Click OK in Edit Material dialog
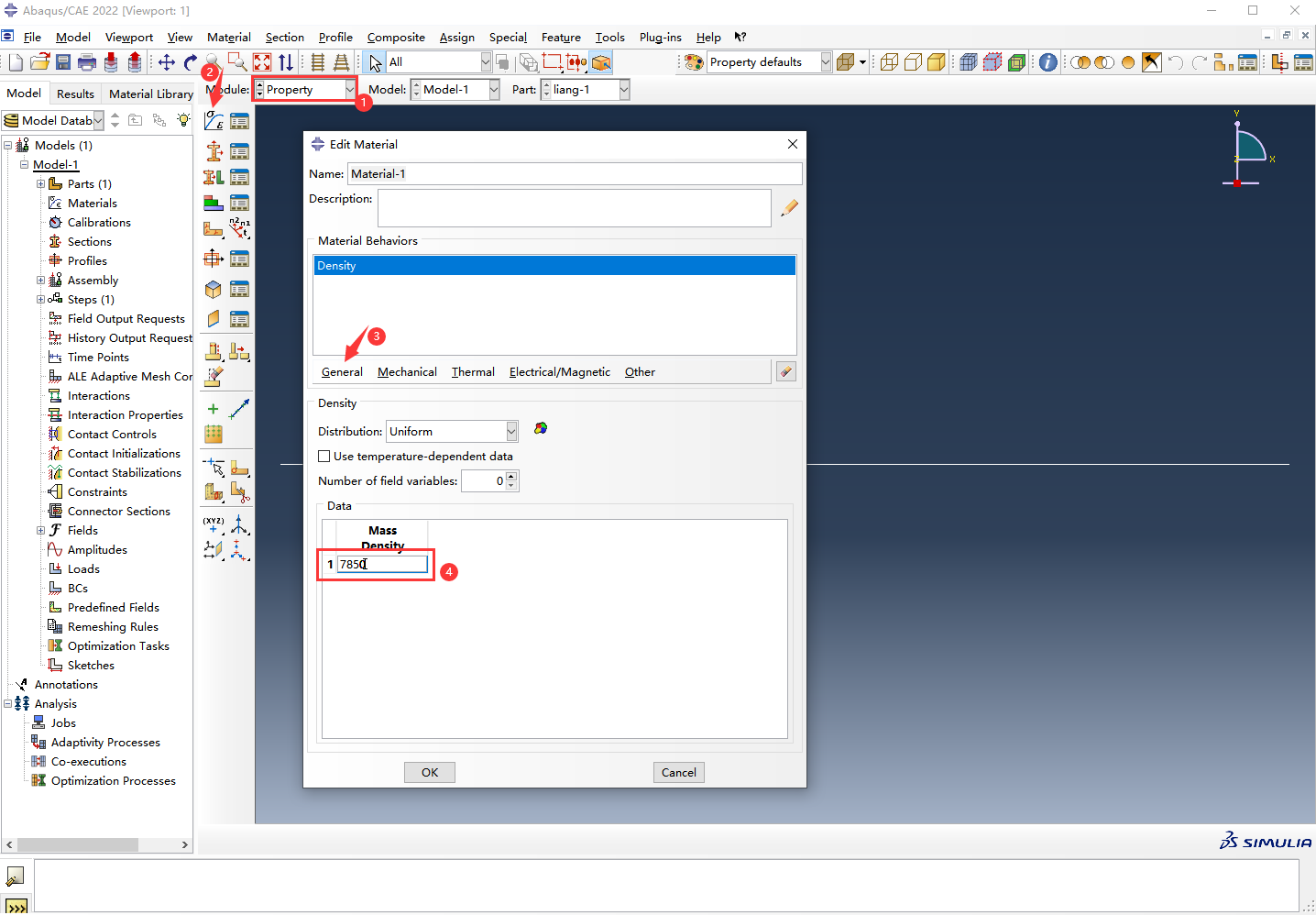This screenshot has height=915, width=1316. pyautogui.click(x=430, y=773)
